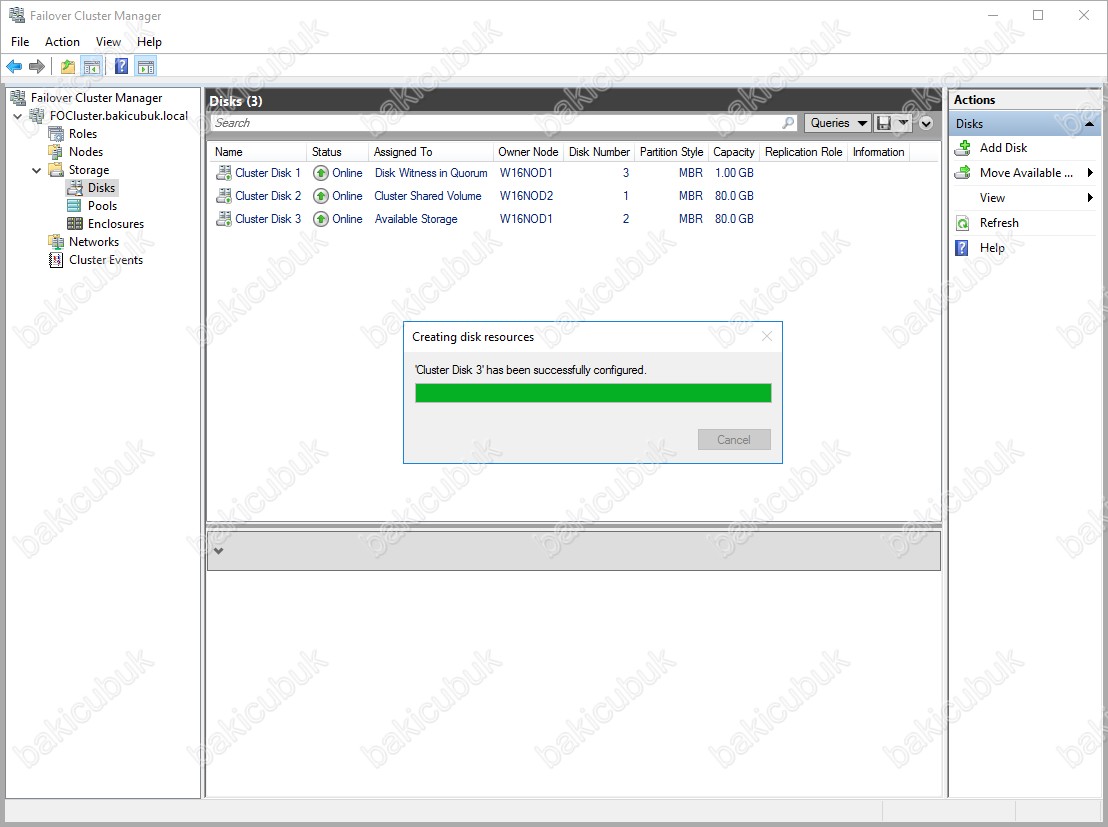Maximize the Failover Cluster Manager window
1108x827 pixels.
pyautogui.click(x=1038, y=15)
